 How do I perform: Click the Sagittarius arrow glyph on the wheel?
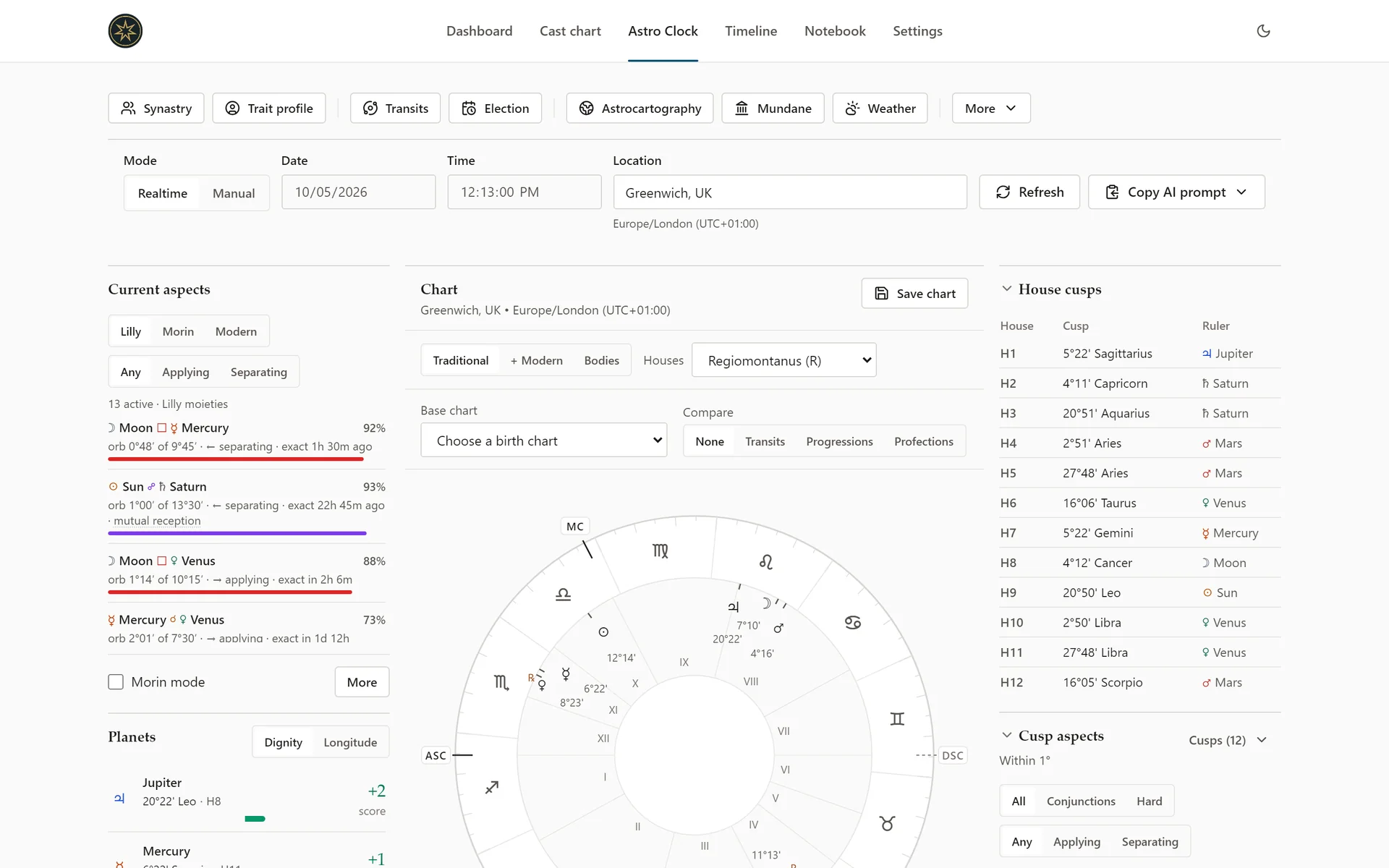coord(492,787)
